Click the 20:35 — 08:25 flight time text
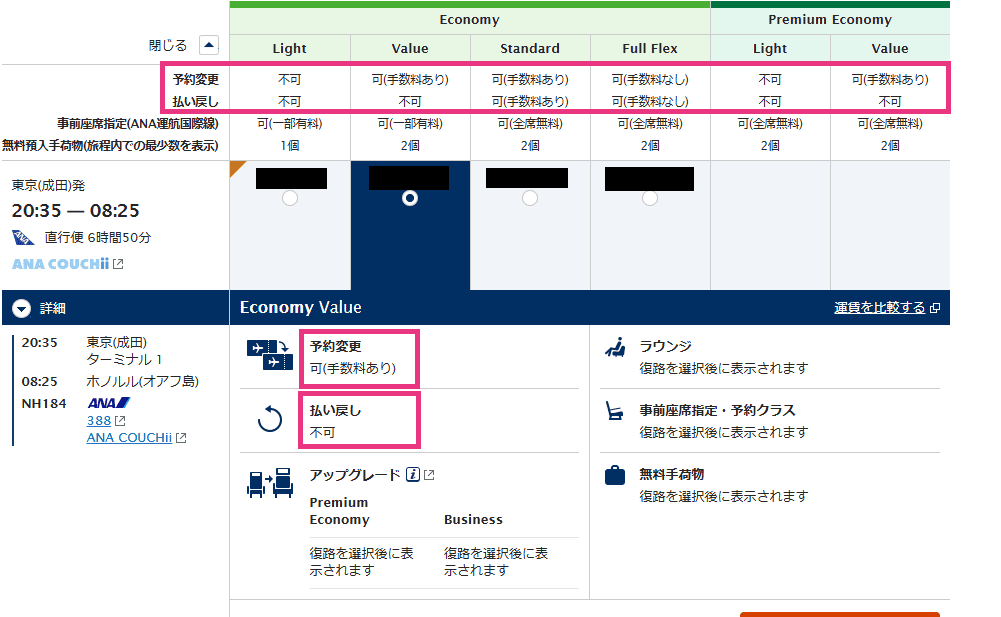Screen dimensions: 1001x617 point(75,211)
